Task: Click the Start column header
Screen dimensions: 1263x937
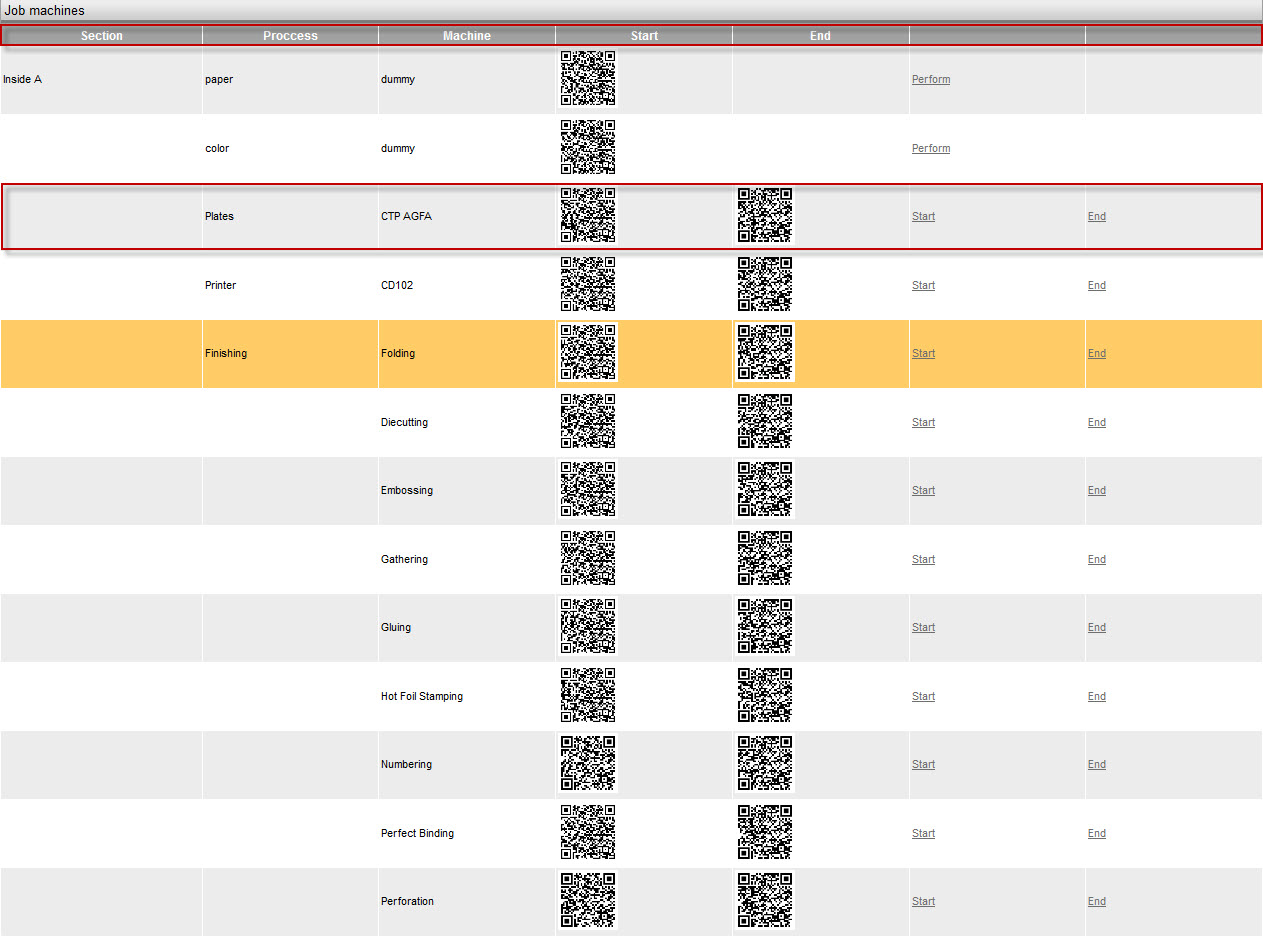Action: click(x=644, y=36)
